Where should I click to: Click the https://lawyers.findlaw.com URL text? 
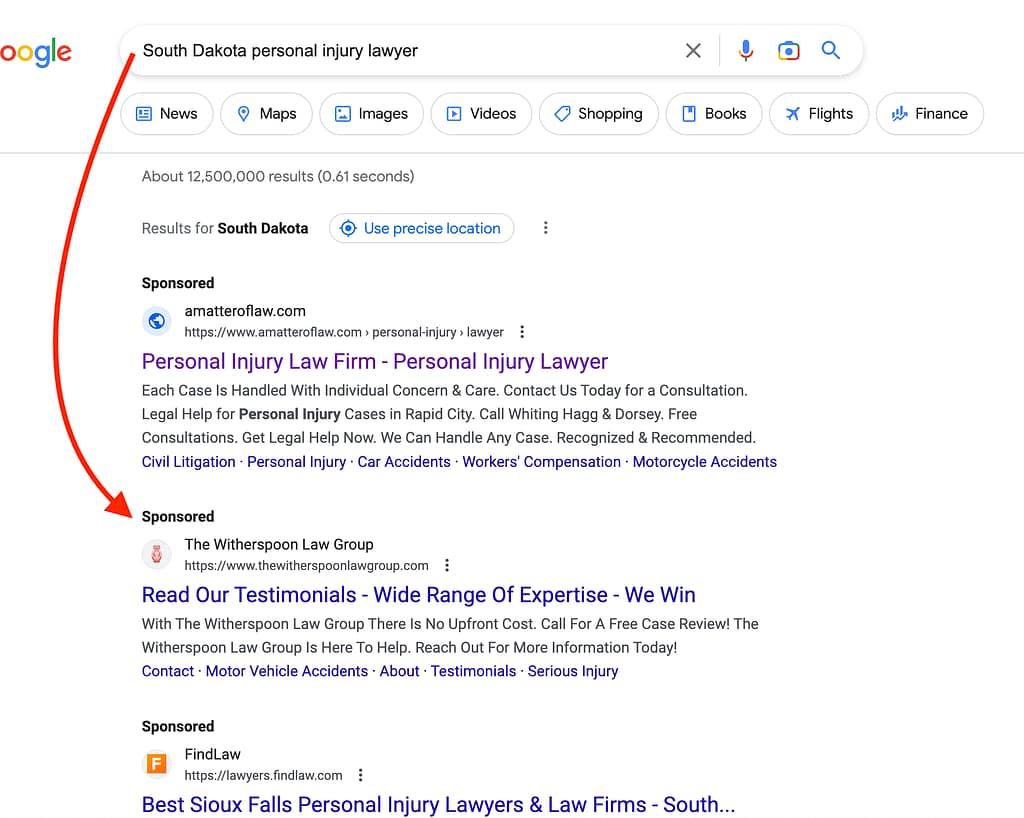(263, 775)
